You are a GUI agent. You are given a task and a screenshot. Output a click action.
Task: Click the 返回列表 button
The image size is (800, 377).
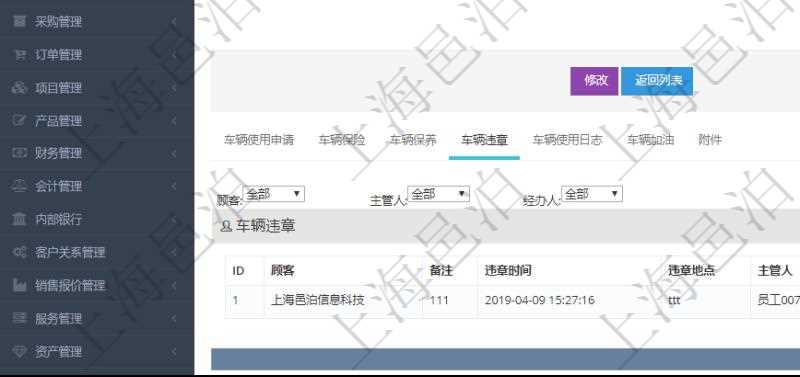(657, 81)
